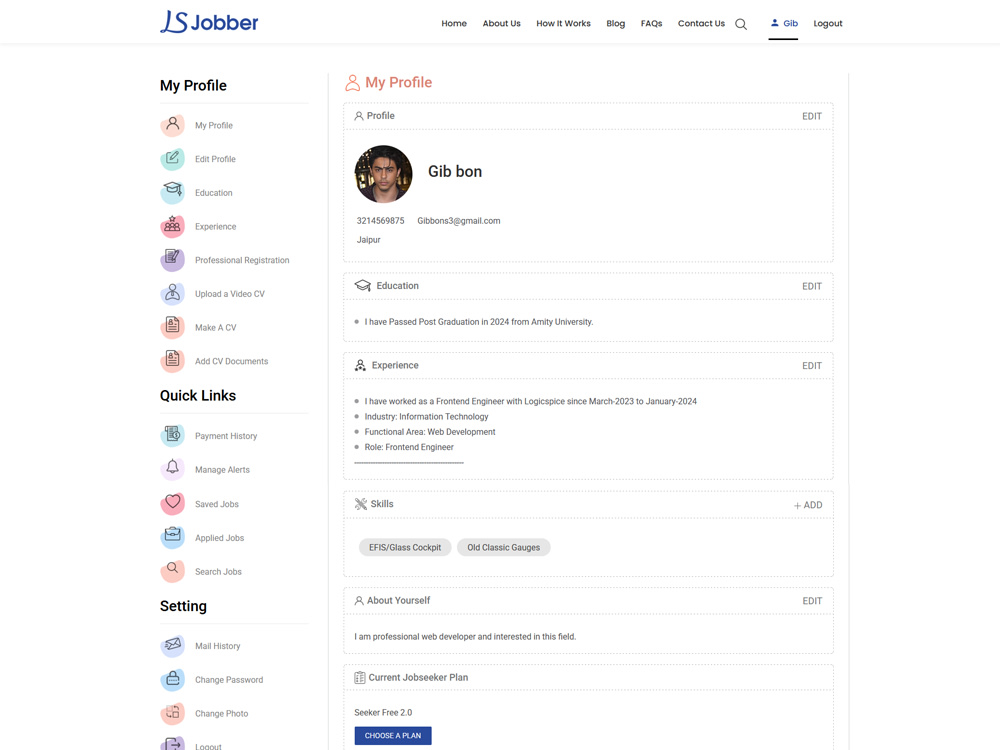Image resolution: width=1000 pixels, height=750 pixels.
Task: Click EDIT in the Experience section
Action: click(812, 365)
